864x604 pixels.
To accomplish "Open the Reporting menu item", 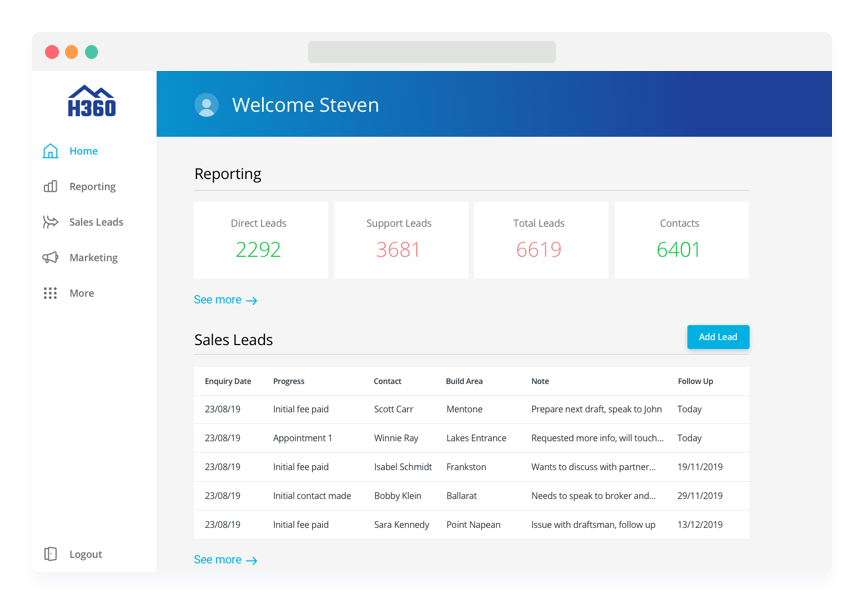I will click(93, 187).
